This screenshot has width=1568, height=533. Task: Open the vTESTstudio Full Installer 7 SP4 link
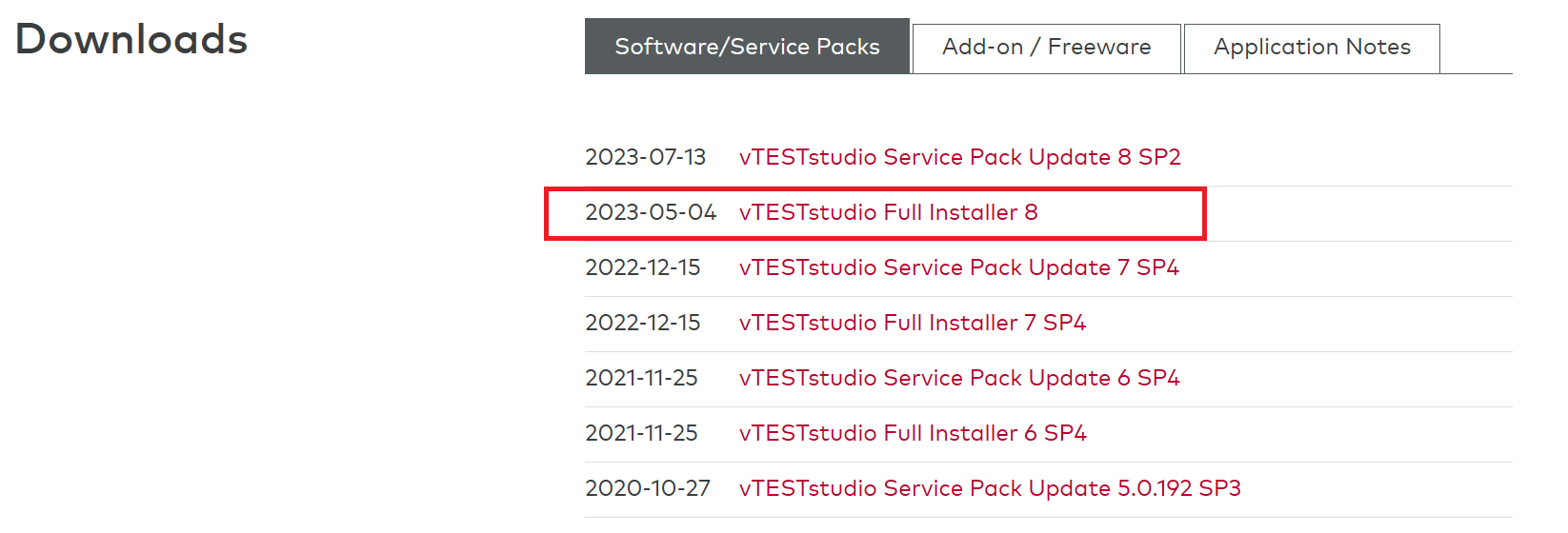[912, 323]
